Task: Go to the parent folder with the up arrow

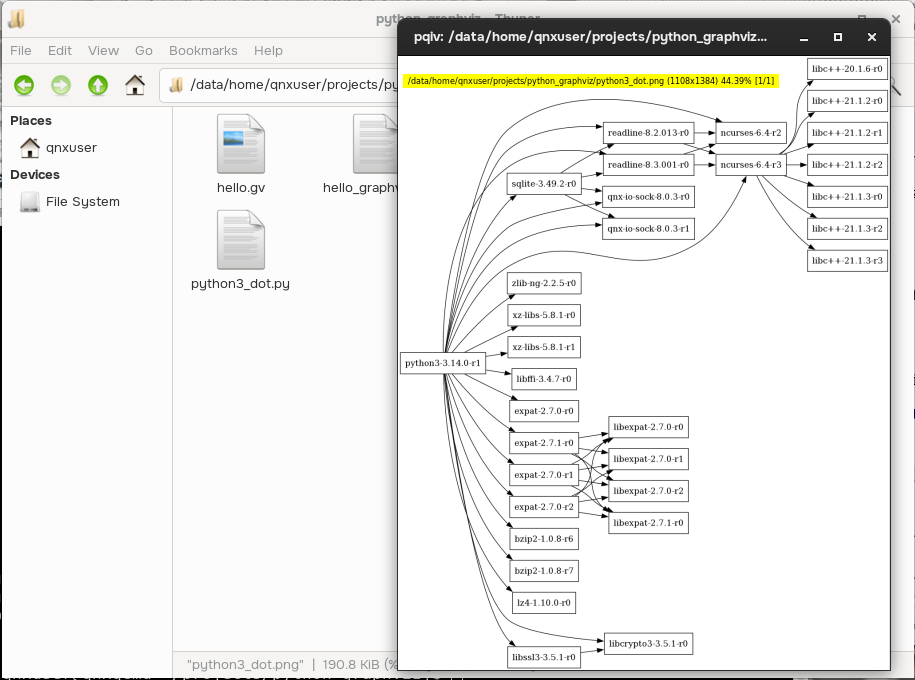Action: click(98, 86)
